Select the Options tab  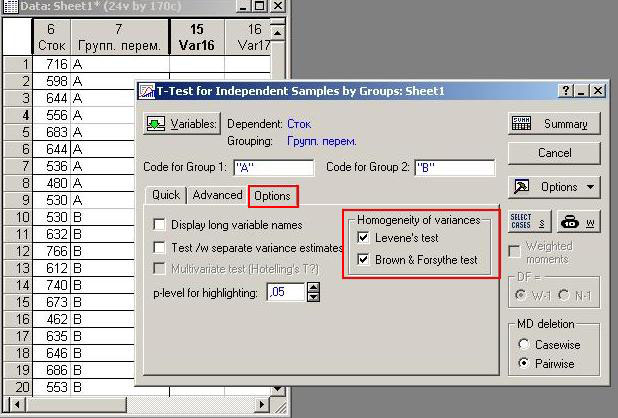272,196
